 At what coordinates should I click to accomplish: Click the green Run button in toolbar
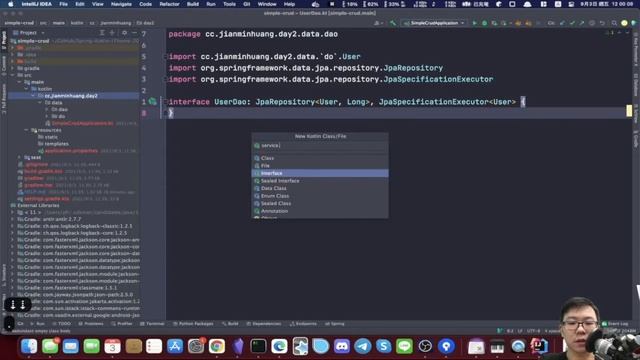(474, 23)
